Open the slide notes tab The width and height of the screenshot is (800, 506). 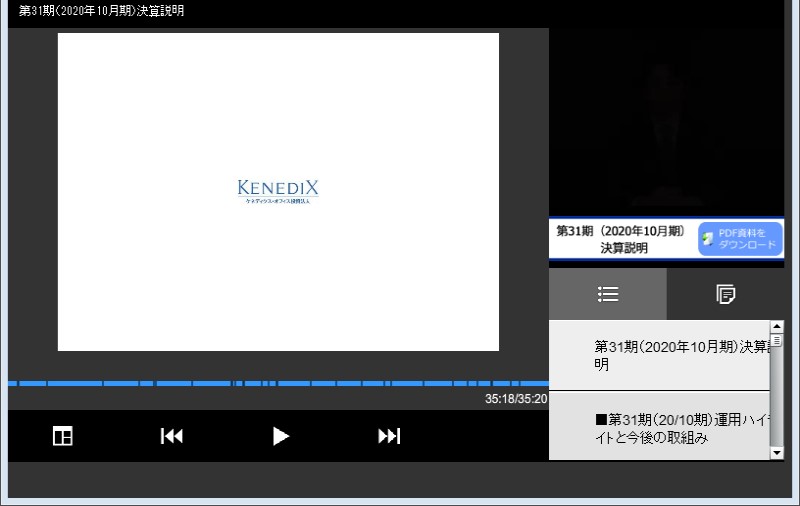coord(726,294)
